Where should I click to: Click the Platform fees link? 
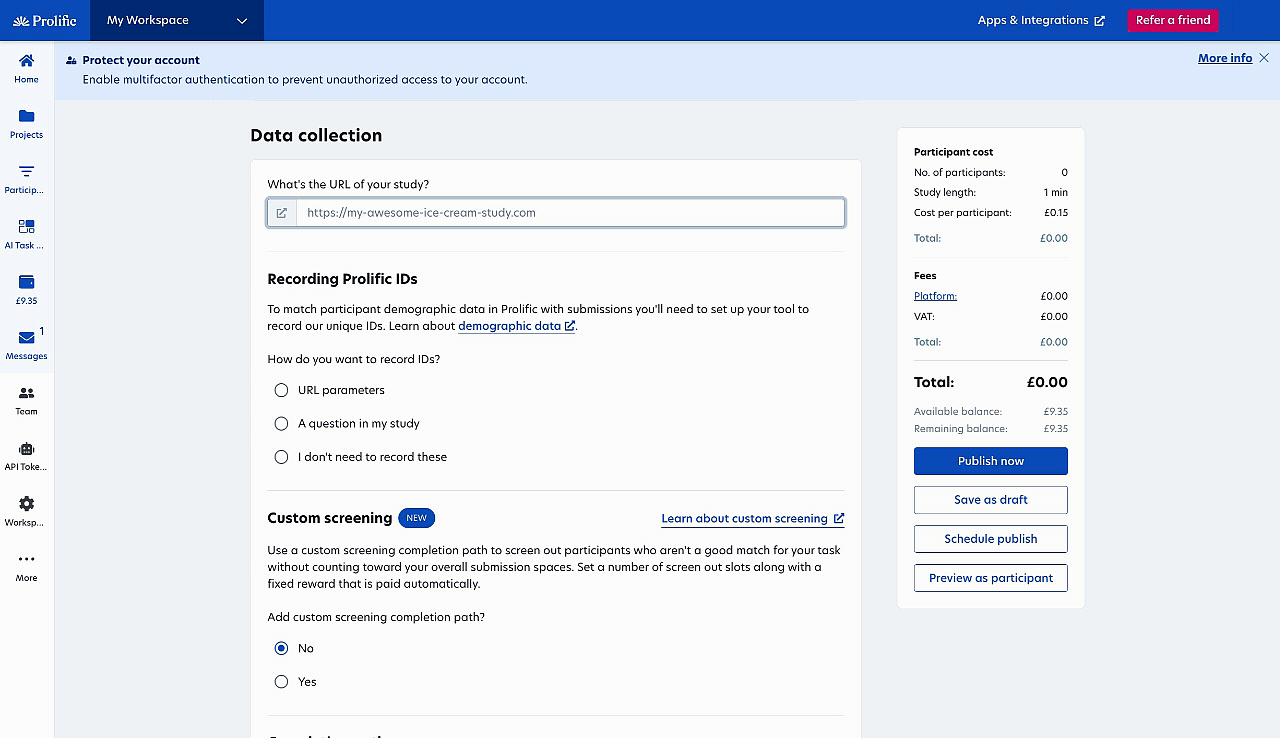(x=935, y=296)
